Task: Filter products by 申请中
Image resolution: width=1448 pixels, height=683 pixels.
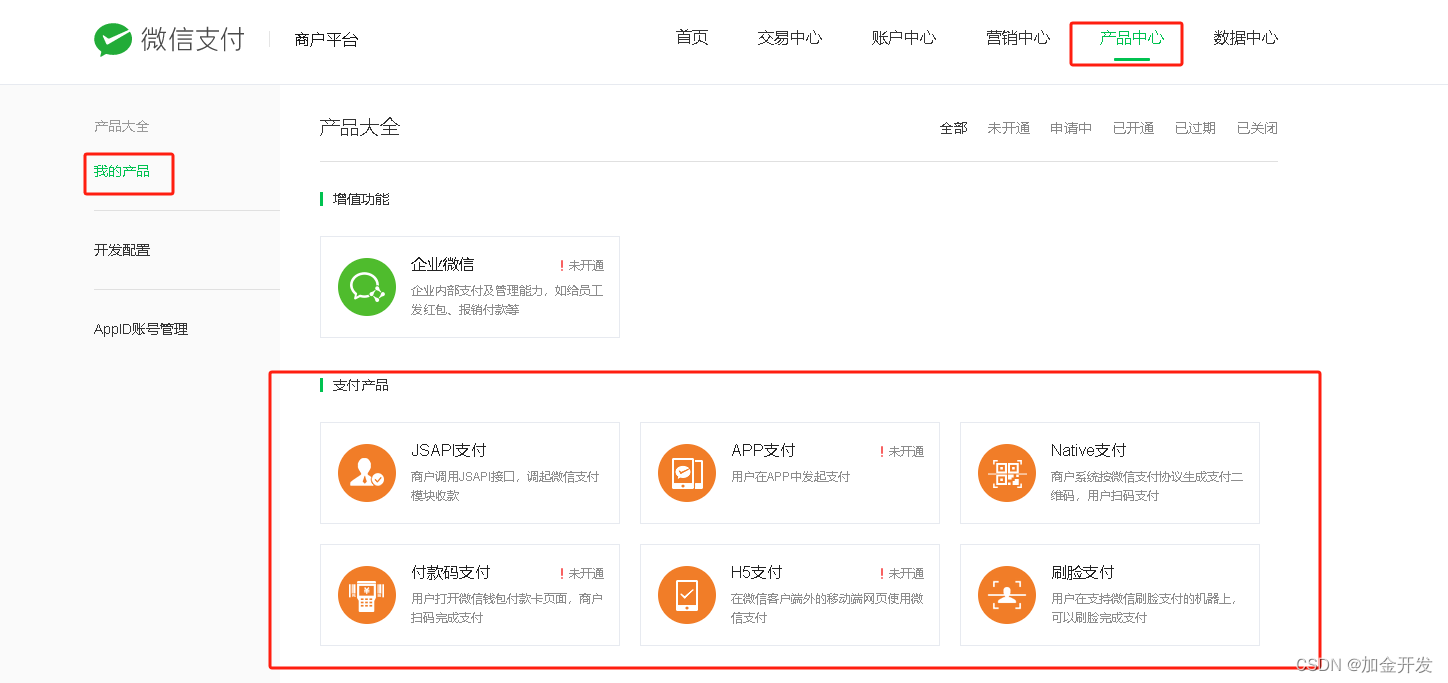Action: tap(1071, 128)
